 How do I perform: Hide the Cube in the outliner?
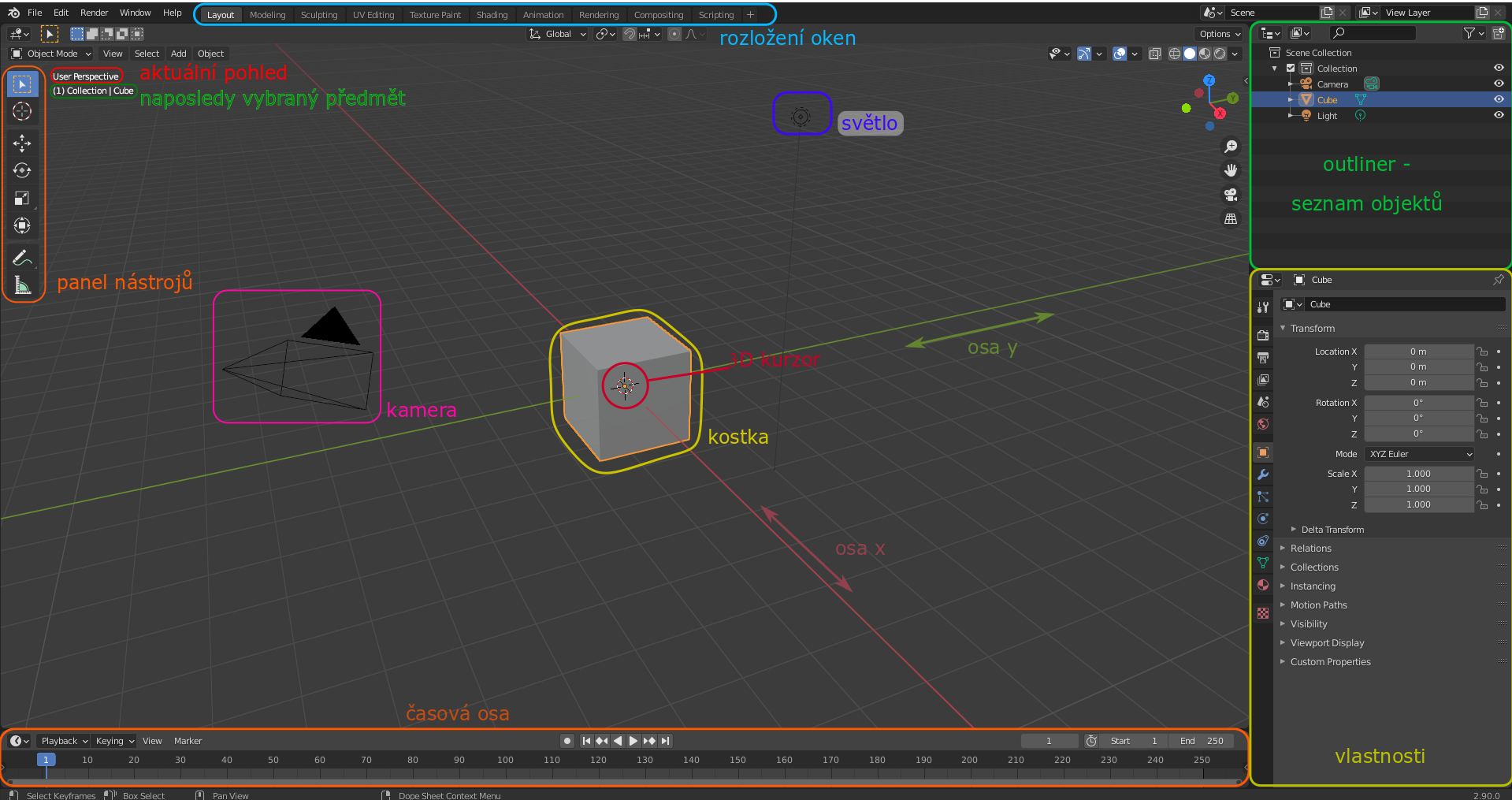pyautogui.click(x=1499, y=99)
